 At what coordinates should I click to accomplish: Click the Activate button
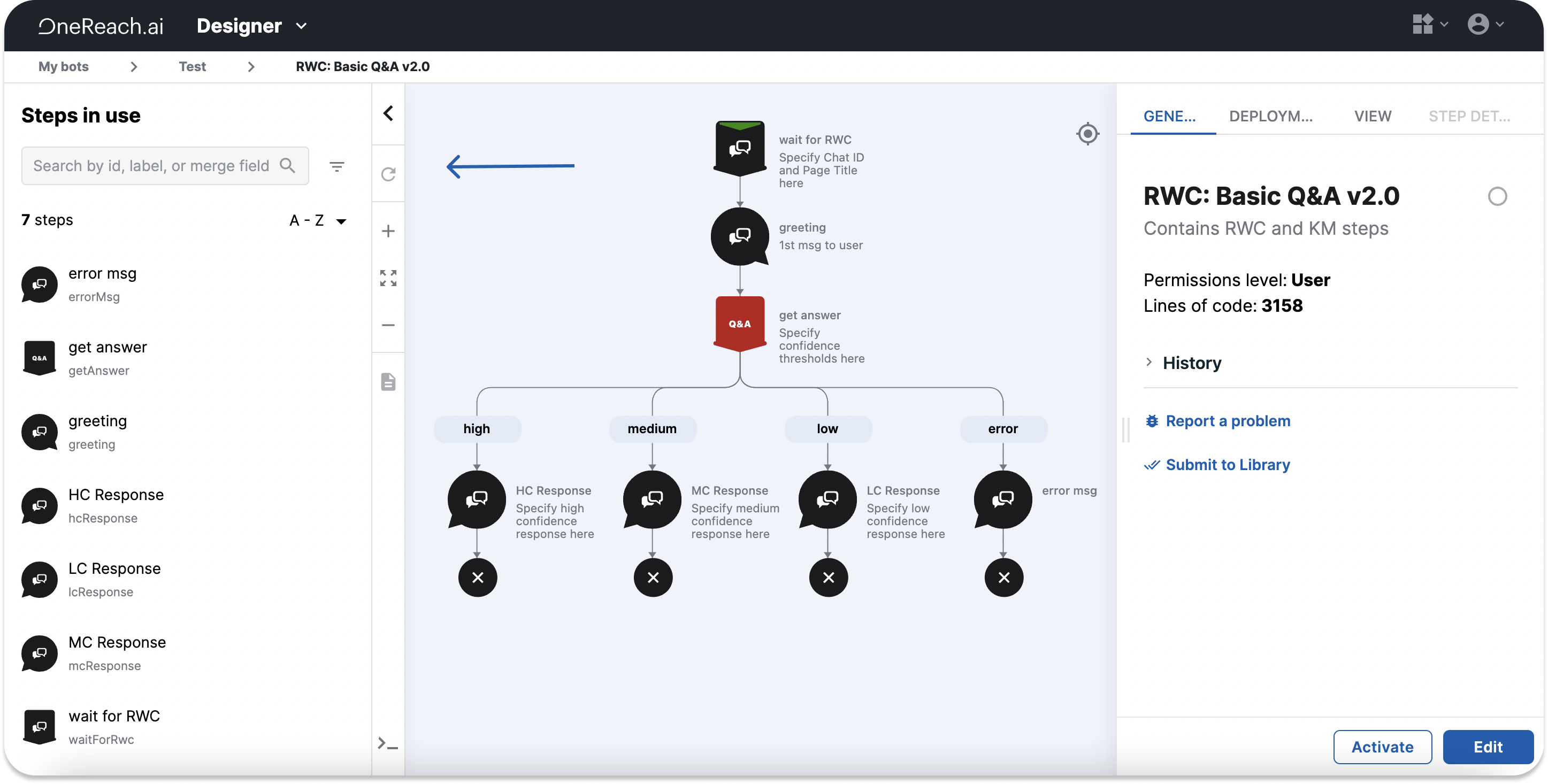click(1382, 746)
